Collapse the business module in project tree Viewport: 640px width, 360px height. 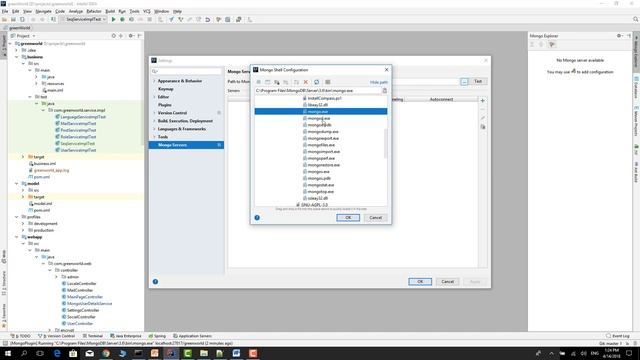[x=17, y=57]
